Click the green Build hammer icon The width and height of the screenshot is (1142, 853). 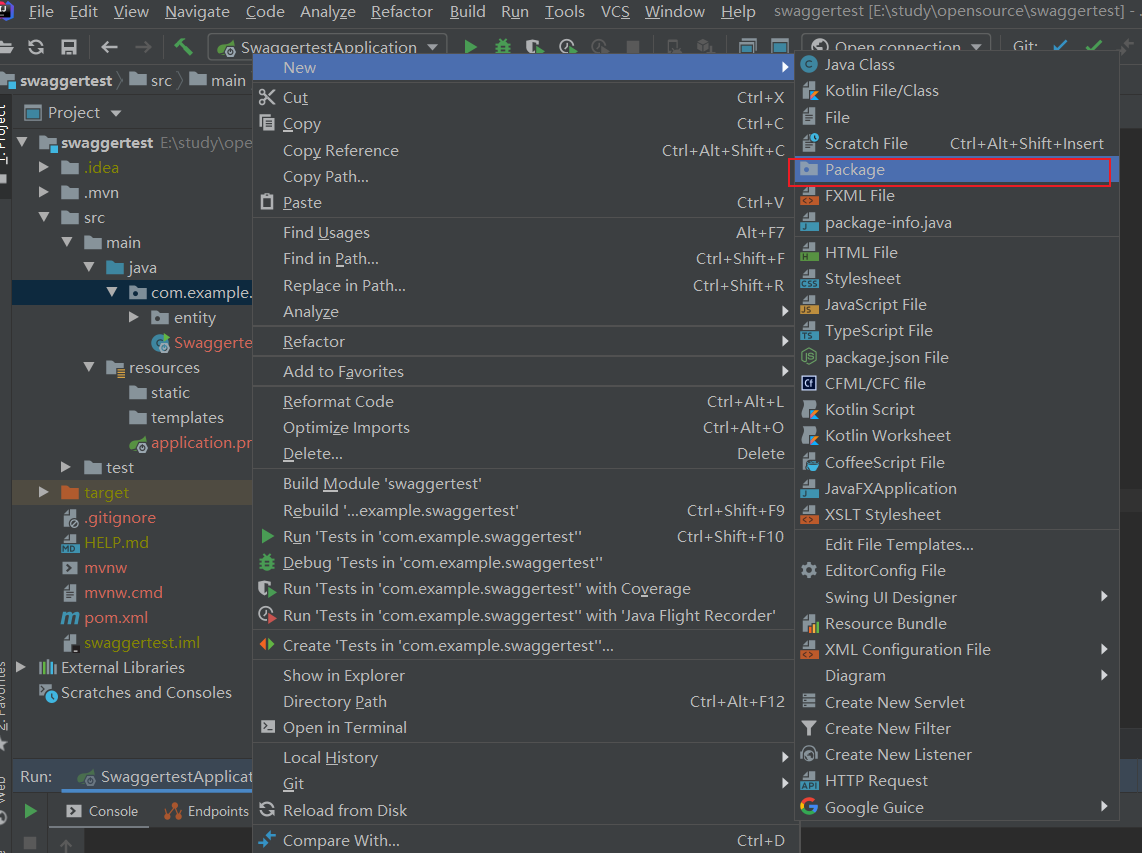pos(183,47)
